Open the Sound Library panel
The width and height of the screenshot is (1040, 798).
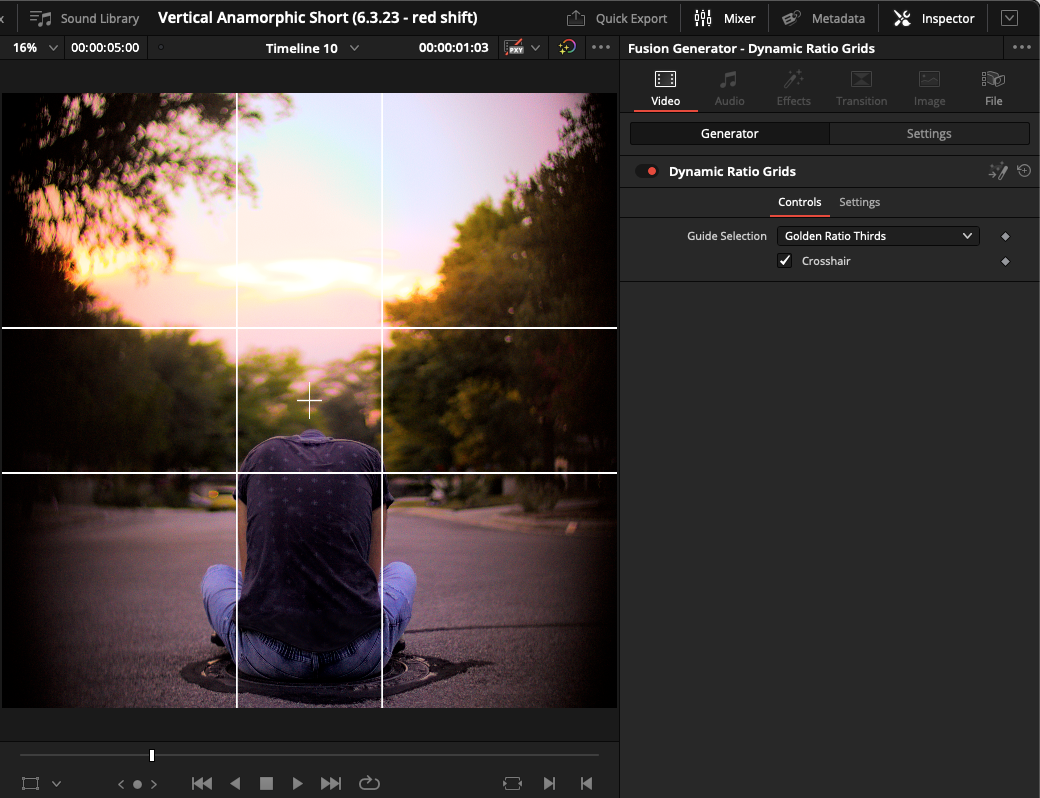pyautogui.click(x=84, y=19)
